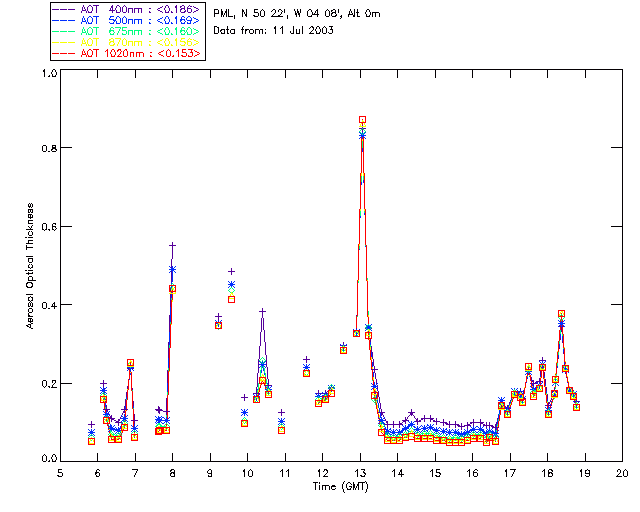The height and width of the screenshot is (512, 640).
Task: Click the purple plus marker at the hour-8 peak
Action: 173,245
